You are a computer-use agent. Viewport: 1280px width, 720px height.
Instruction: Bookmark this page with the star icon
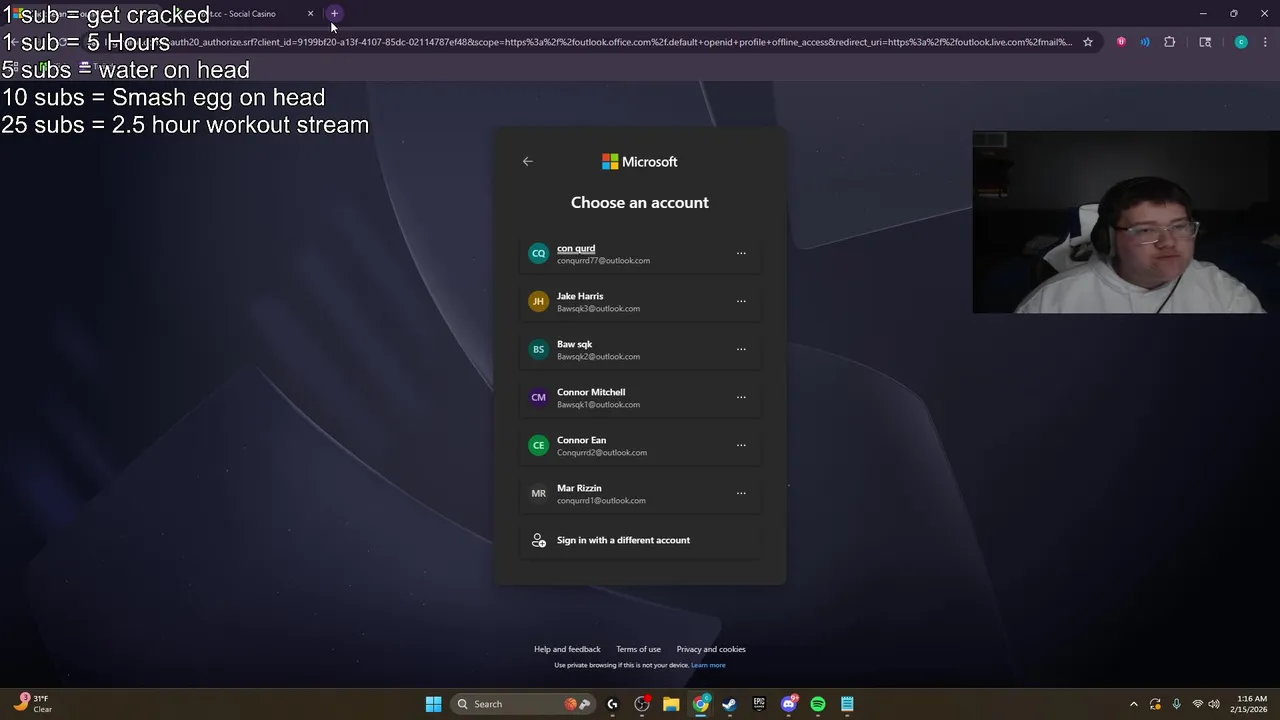point(1088,42)
